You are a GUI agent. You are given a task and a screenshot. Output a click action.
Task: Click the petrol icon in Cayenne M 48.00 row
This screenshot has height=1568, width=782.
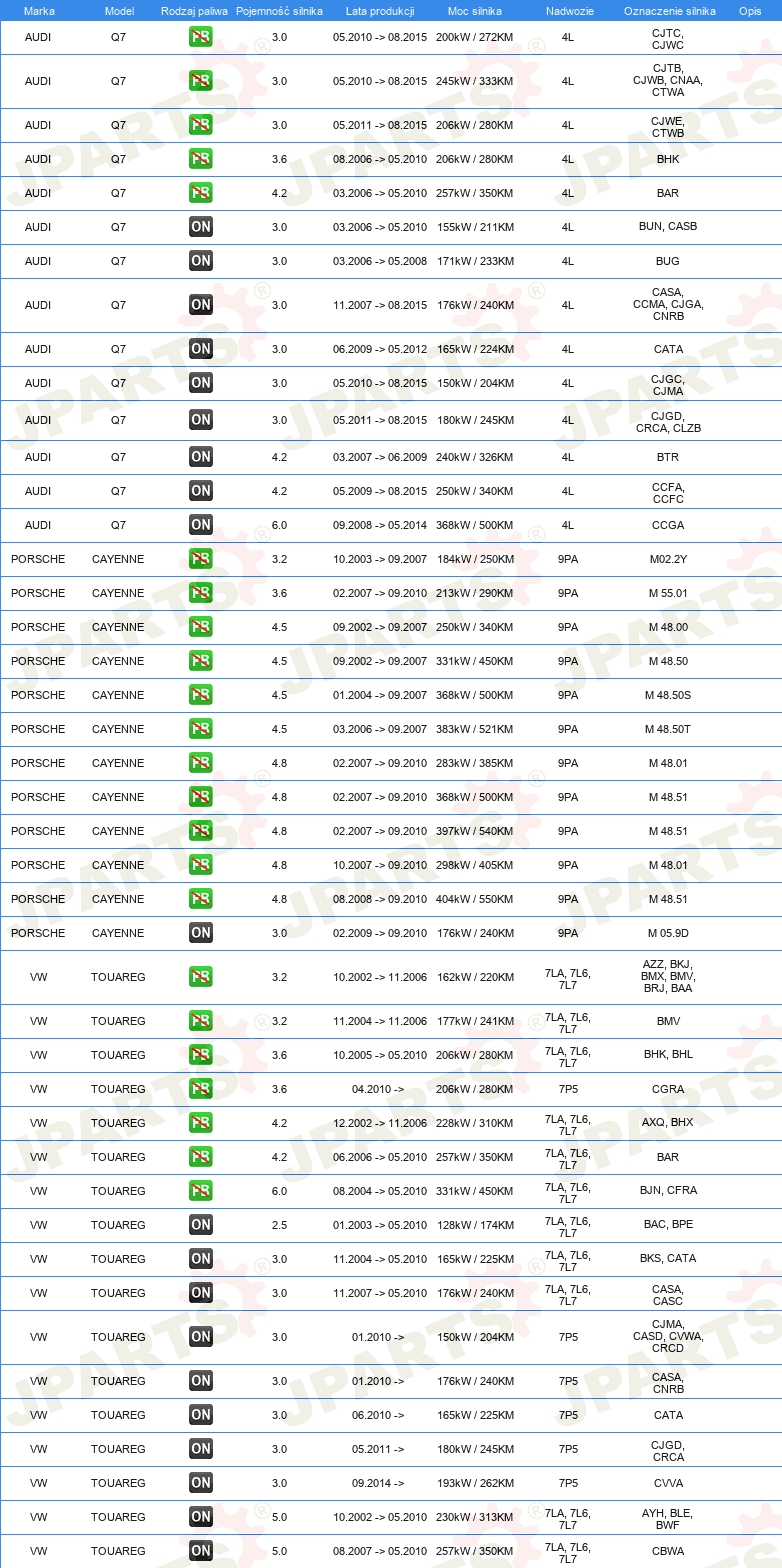point(201,627)
